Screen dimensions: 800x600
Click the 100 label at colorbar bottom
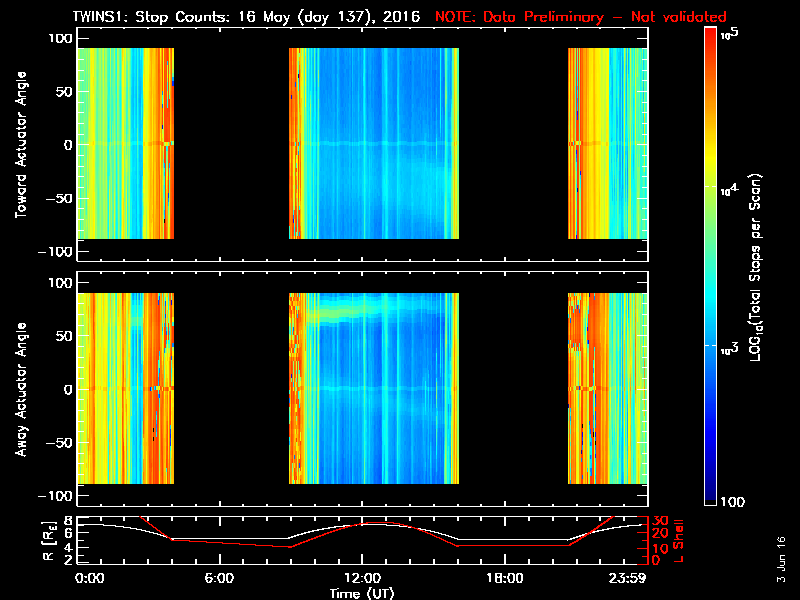click(x=735, y=499)
